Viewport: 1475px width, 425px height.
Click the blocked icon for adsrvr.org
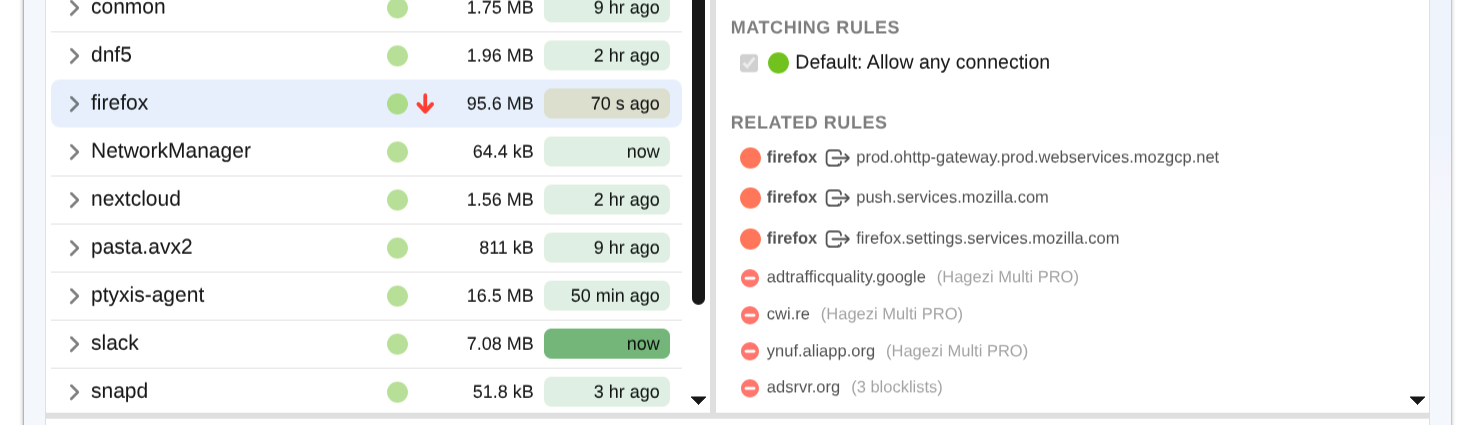tap(750, 388)
